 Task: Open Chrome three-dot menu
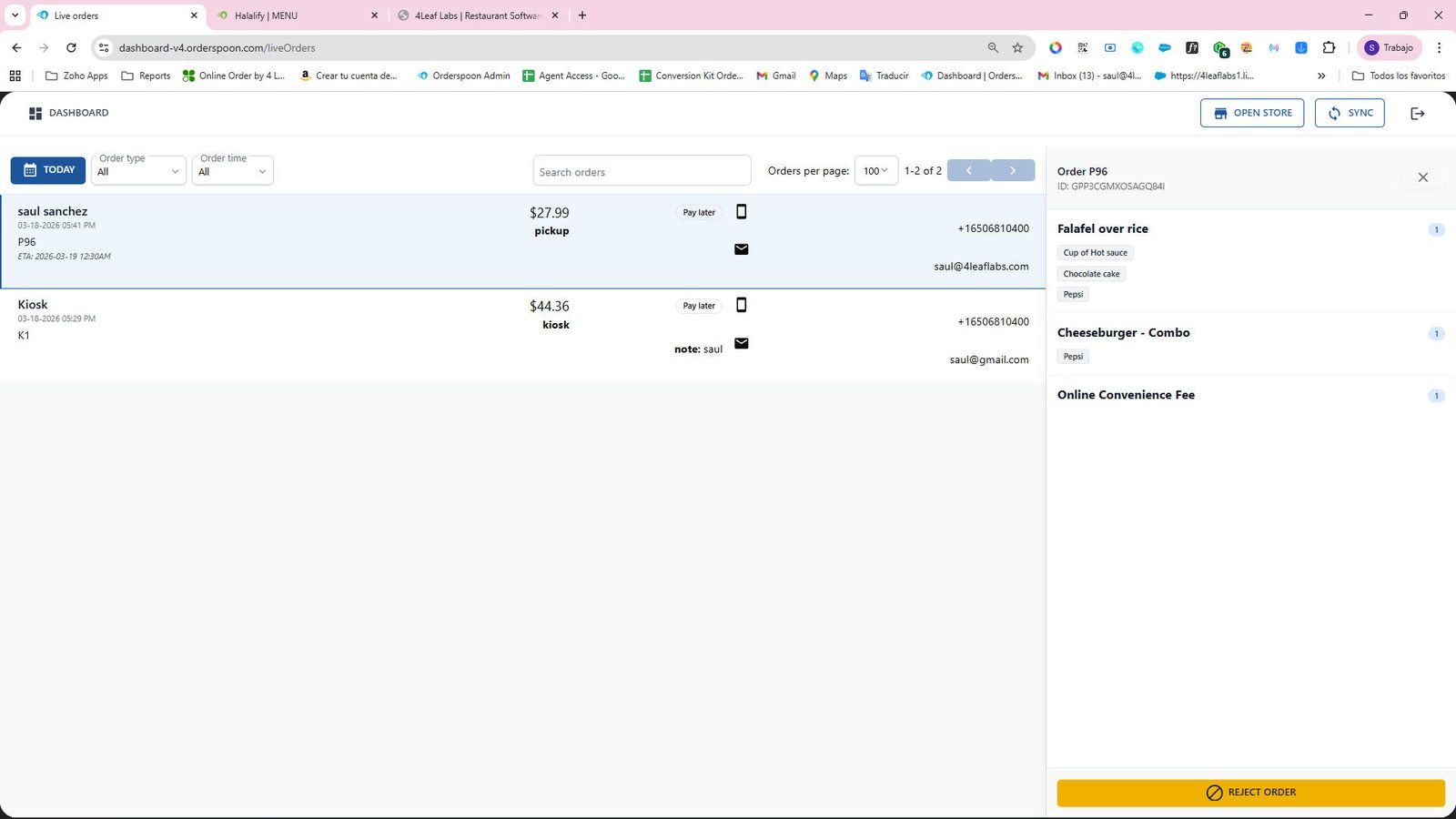pos(1439,47)
